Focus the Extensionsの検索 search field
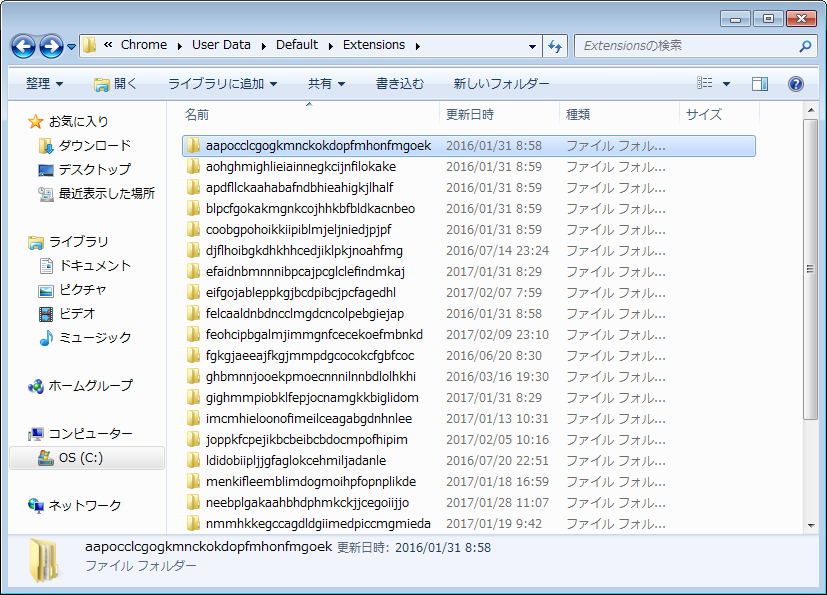827x595 pixels. 697,46
